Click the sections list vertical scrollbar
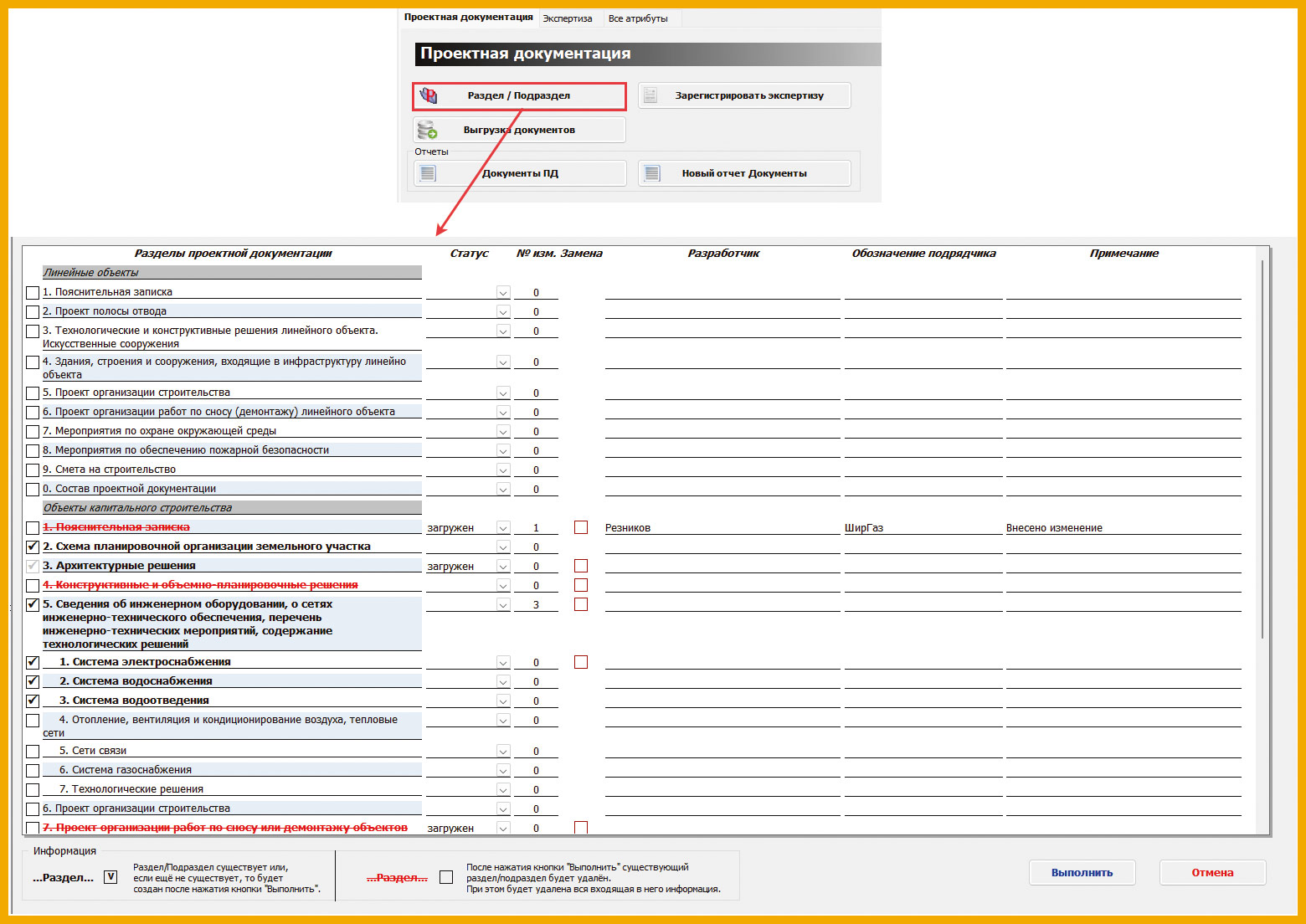This screenshot has width=1306, height=924. 1262,450
